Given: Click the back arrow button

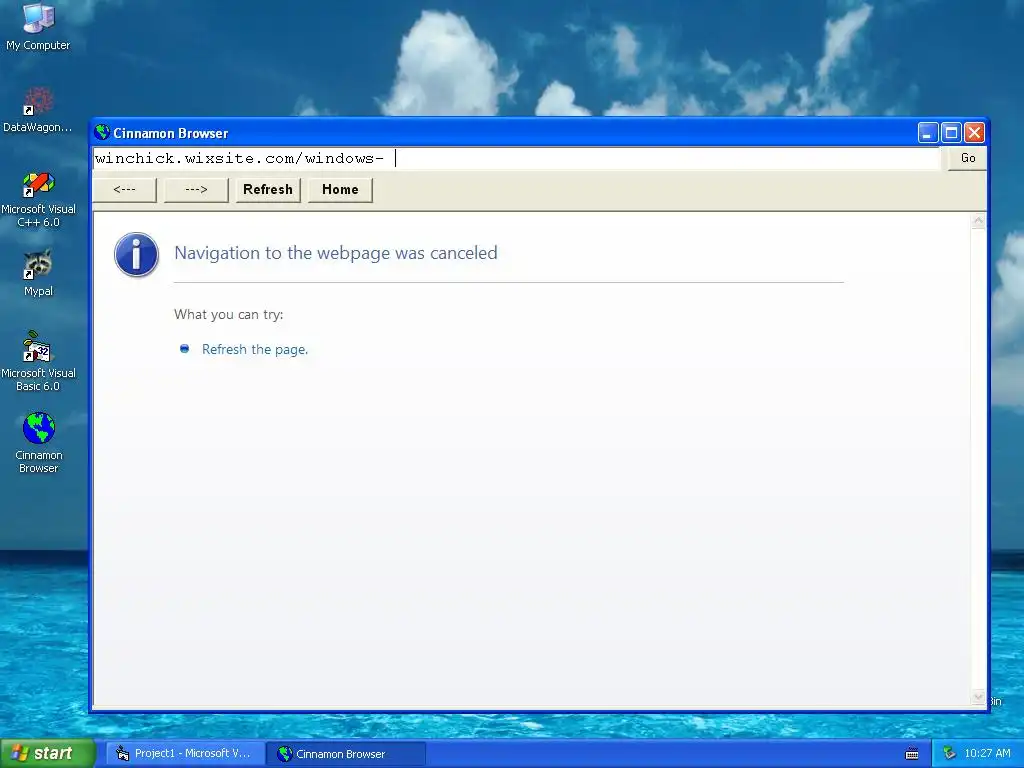Looking at the screenshot, I should [x=125, y=190].
